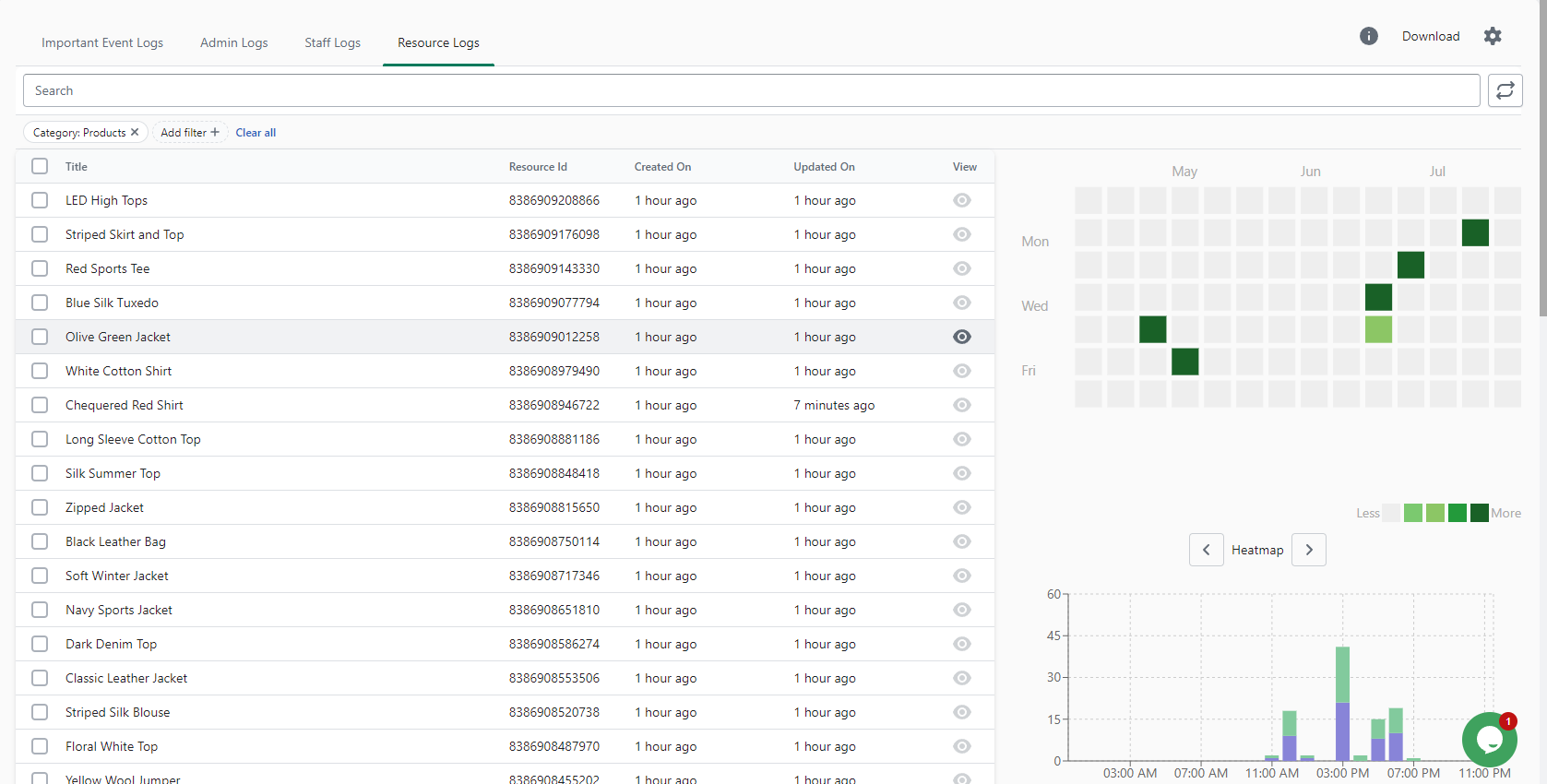Tick the Blue Silk Tuxedo checkbox
Viewport: 1547px width, 784px height.
tap(40, 303)
